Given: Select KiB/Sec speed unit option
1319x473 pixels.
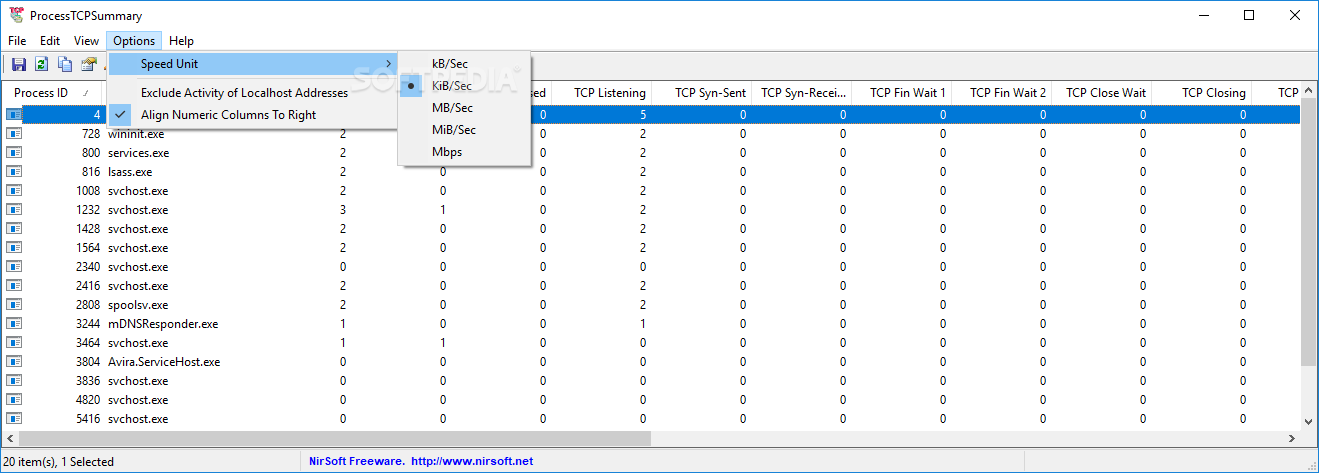Looking at the screenshot, I should pyautogui.click(x=464, y=86).
